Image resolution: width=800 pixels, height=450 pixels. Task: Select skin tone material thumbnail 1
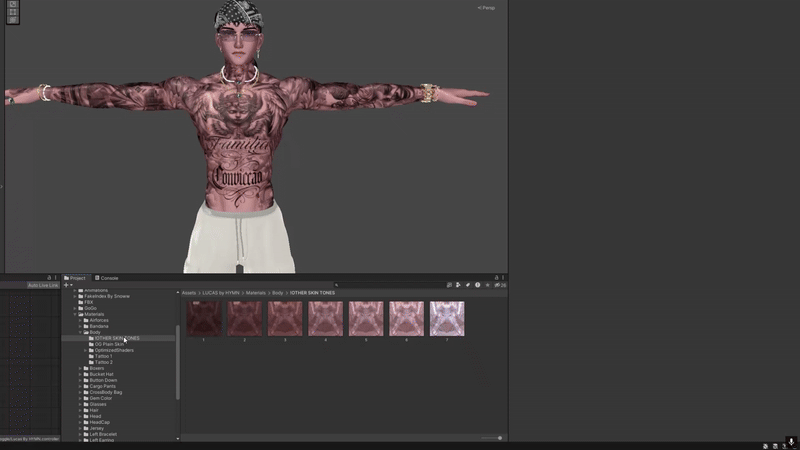point(203,319)
